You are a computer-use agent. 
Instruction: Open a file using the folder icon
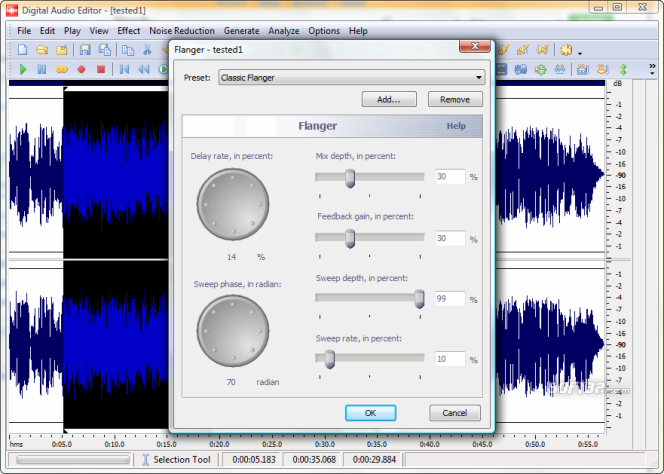tap(42, 50)
